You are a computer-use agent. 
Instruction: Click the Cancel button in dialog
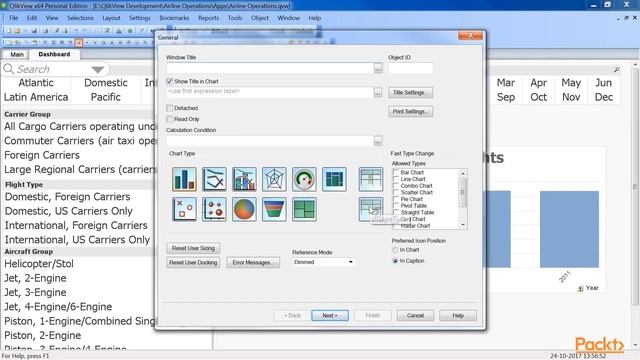pyautogui.click(x=415, y=316)
